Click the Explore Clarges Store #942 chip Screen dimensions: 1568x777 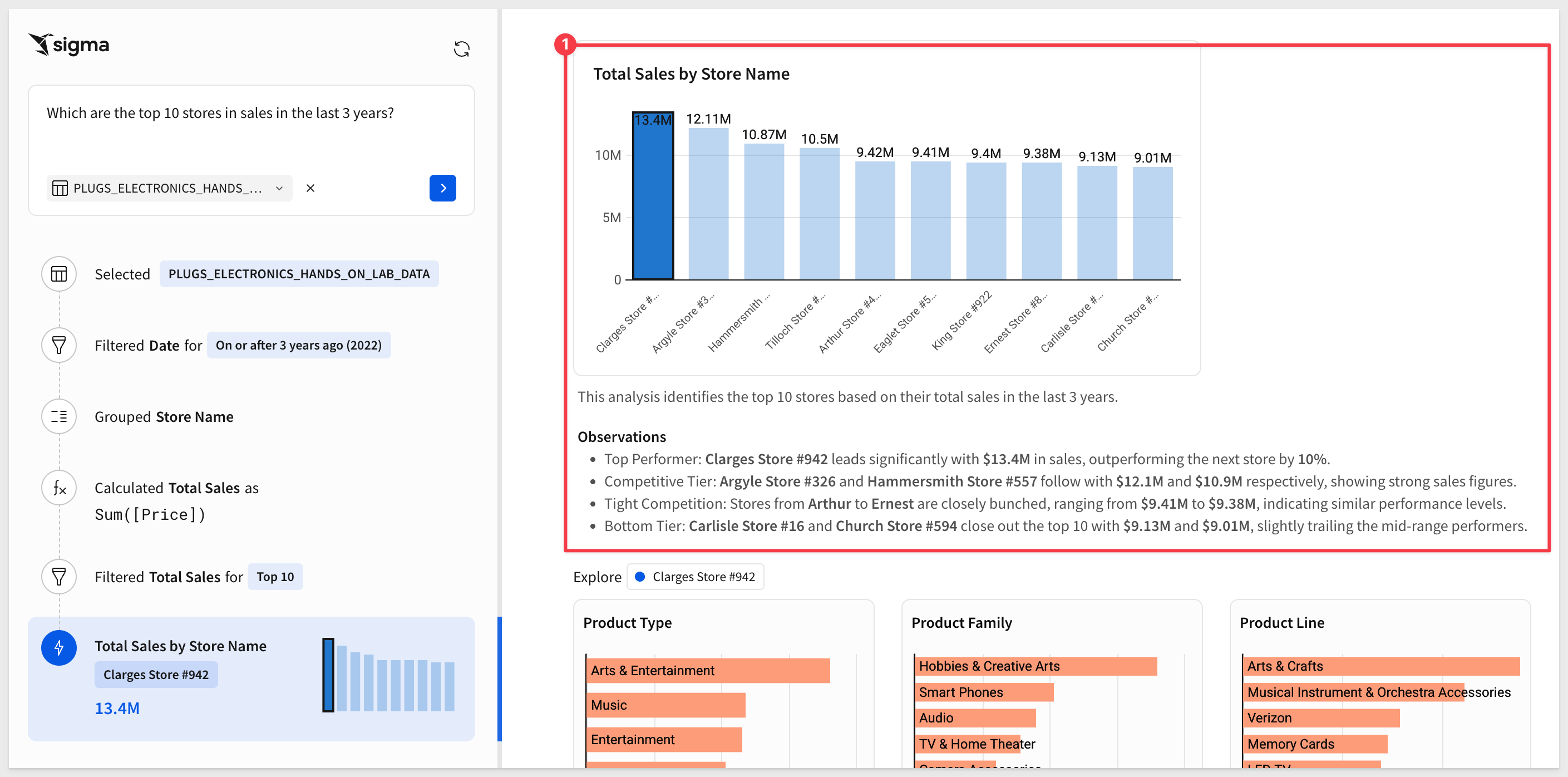(x=696, y=577)
